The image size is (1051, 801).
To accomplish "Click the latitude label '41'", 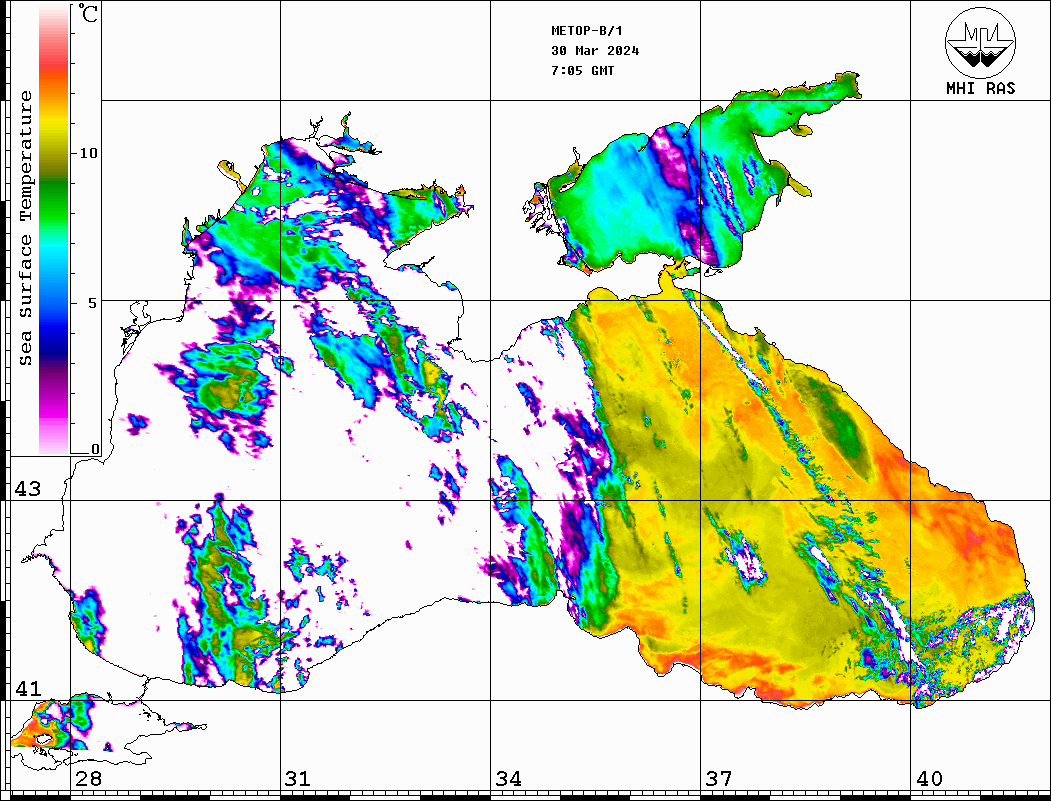I will click(27, 688).
